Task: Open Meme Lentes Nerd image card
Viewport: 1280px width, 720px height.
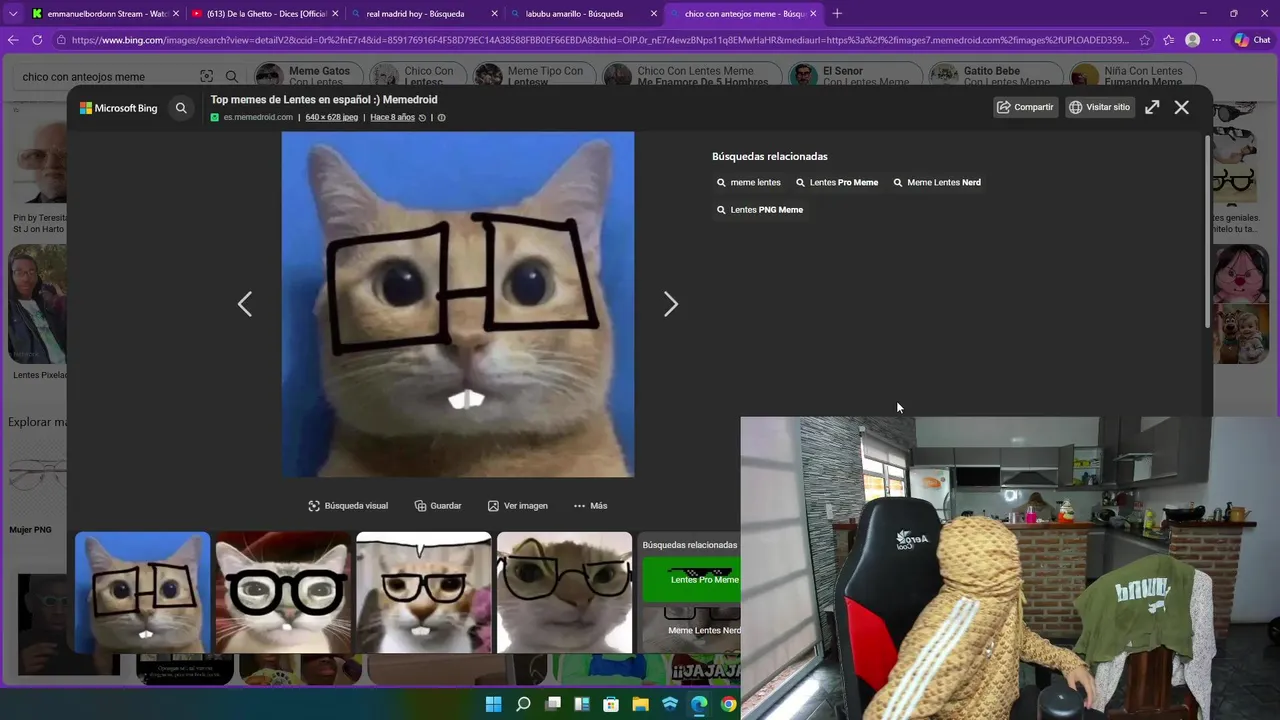Action: 691,629
